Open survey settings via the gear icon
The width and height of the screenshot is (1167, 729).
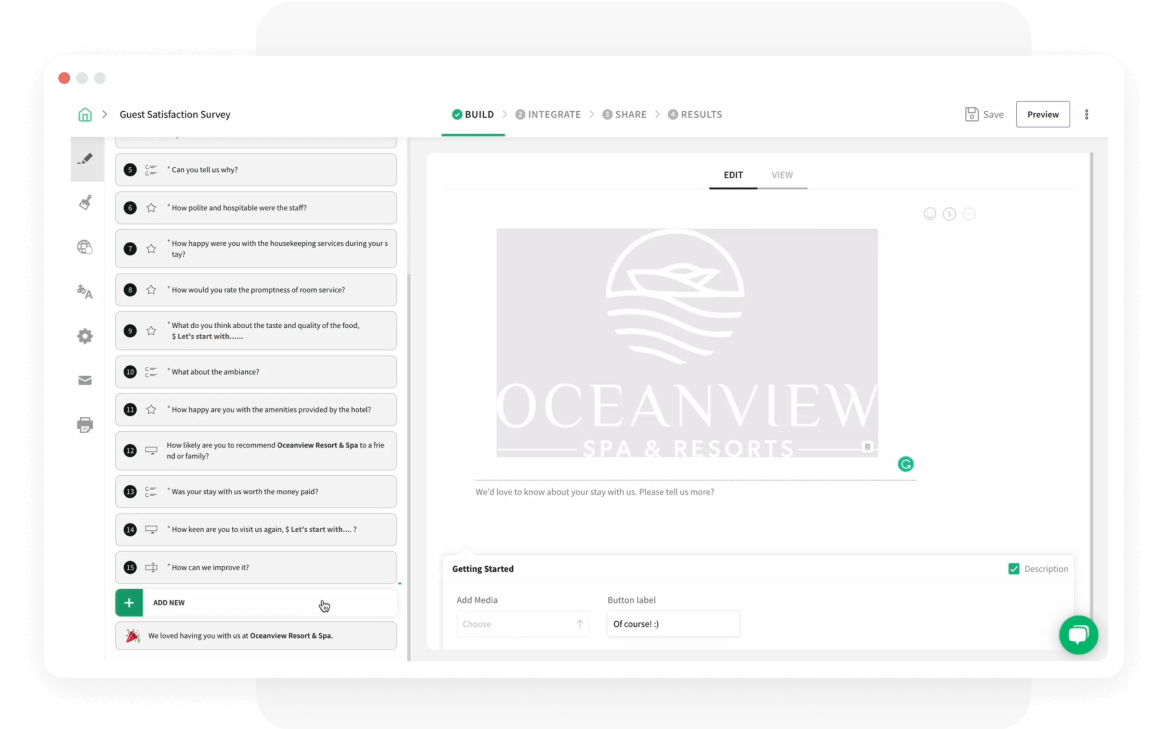[86, 336]
